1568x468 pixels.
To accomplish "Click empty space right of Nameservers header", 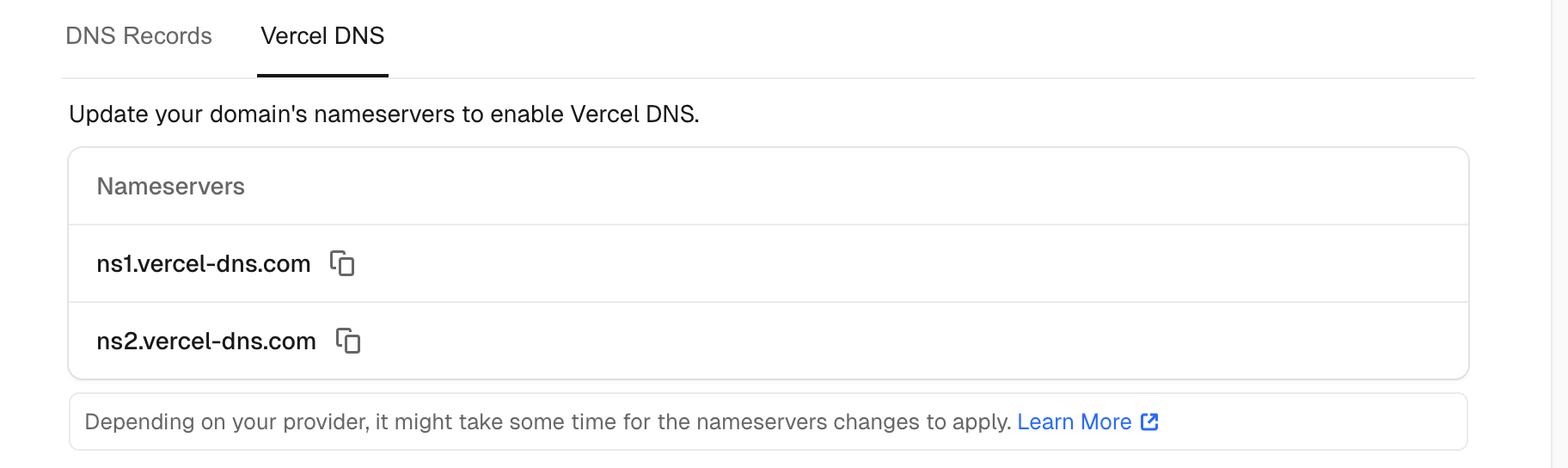I will click(860, 187).
